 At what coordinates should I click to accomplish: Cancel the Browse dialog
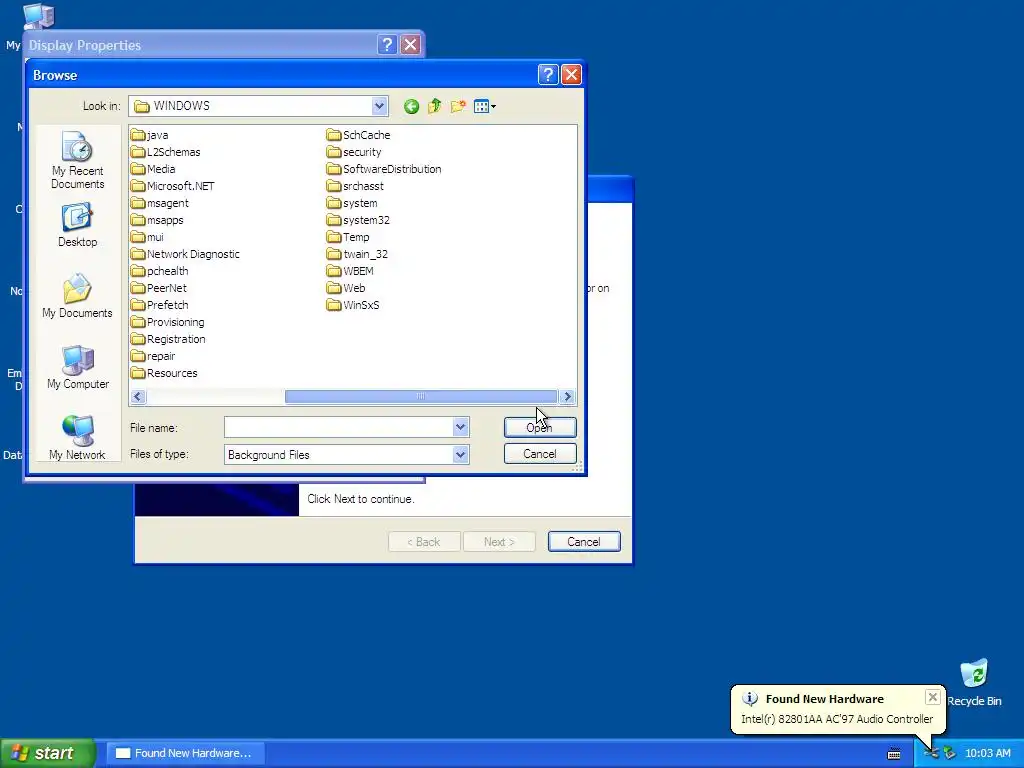pos(540,454)
